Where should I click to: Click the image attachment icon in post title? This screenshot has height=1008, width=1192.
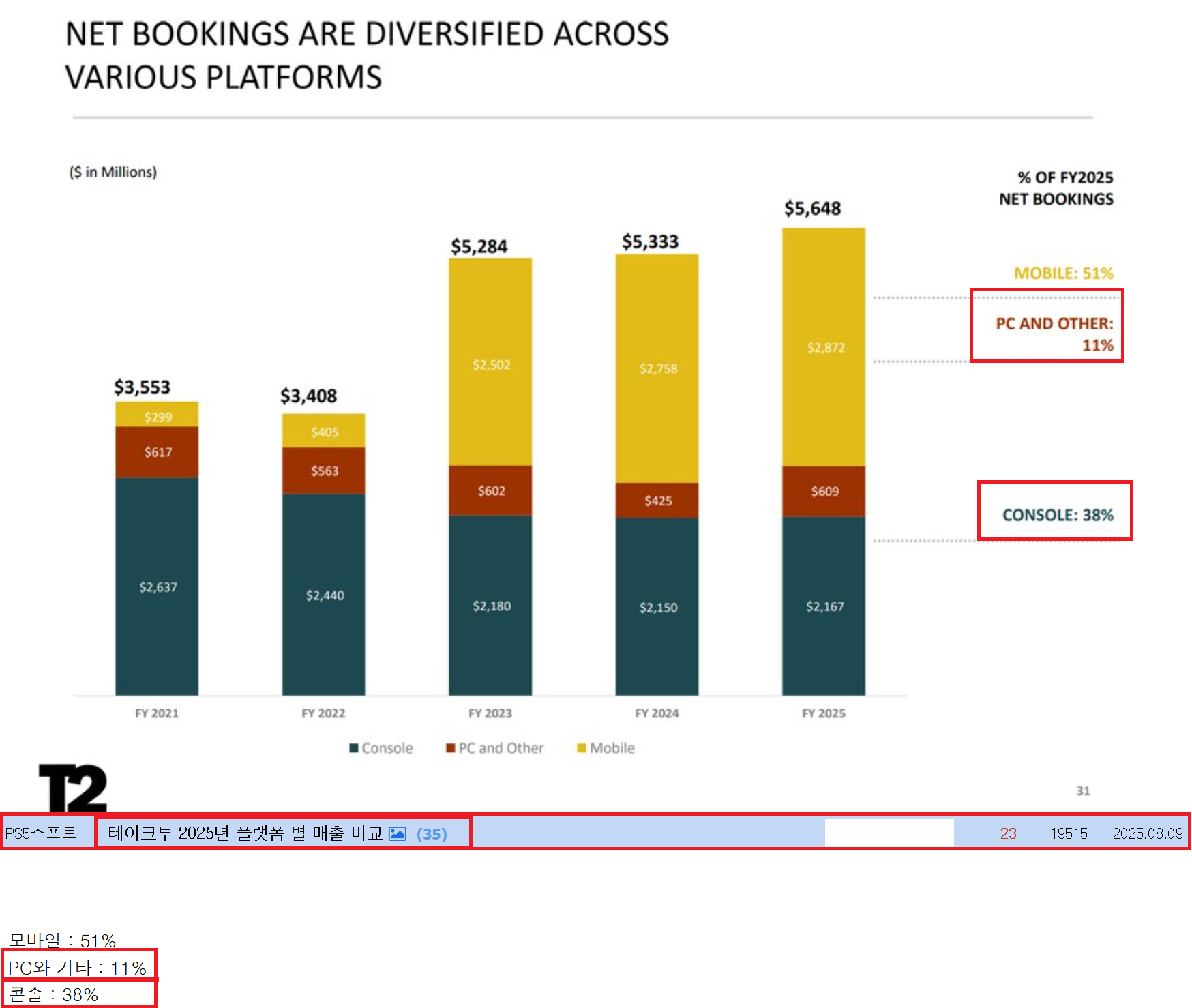pyautogui.click(x=397, y=833)
